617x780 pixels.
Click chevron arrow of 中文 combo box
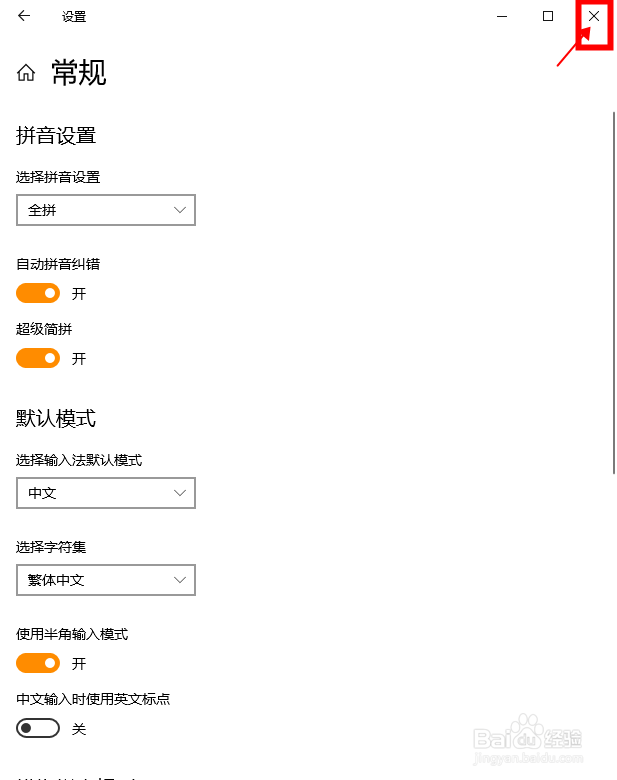180,493
